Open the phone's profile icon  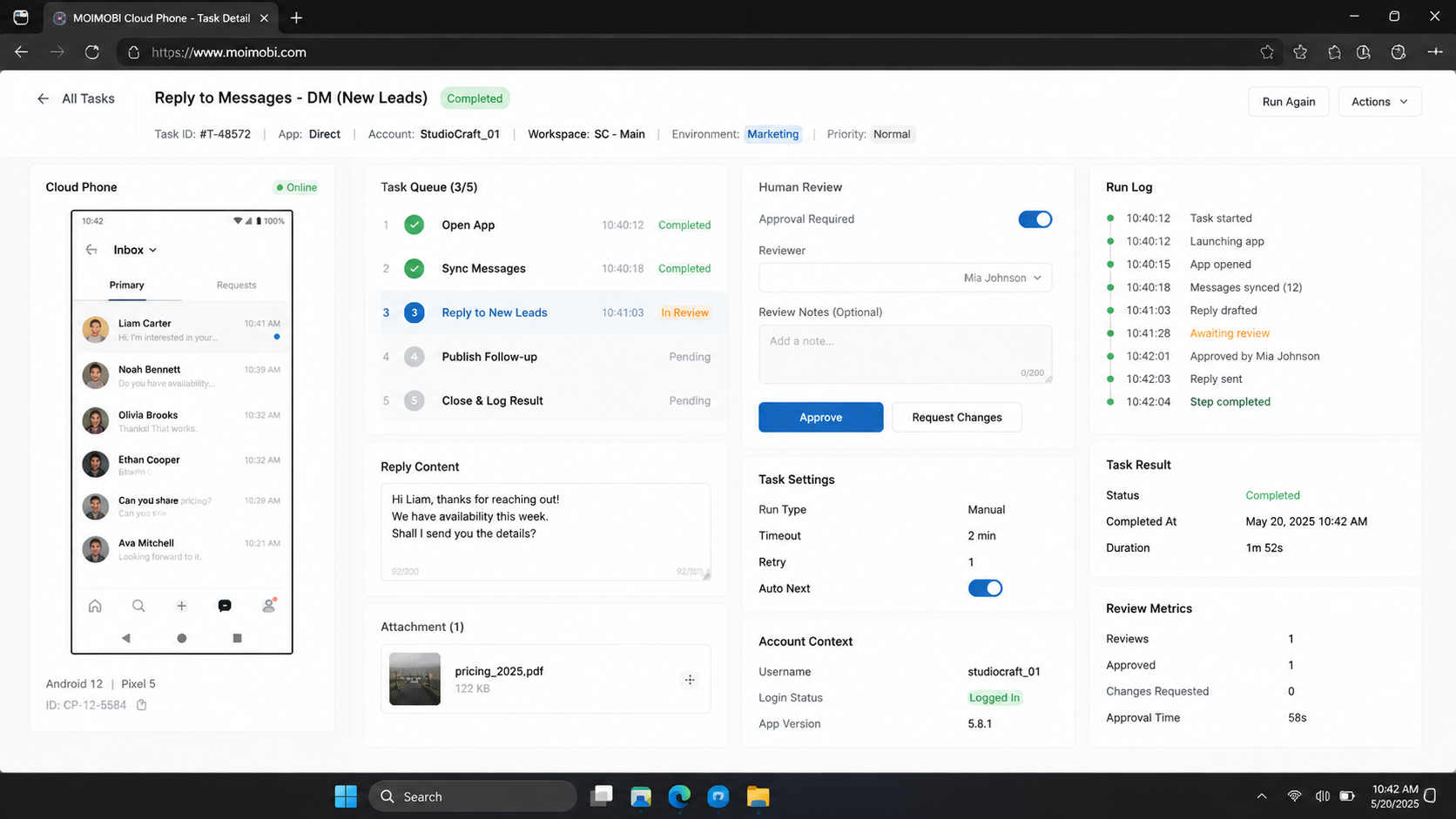pos(269,605)
